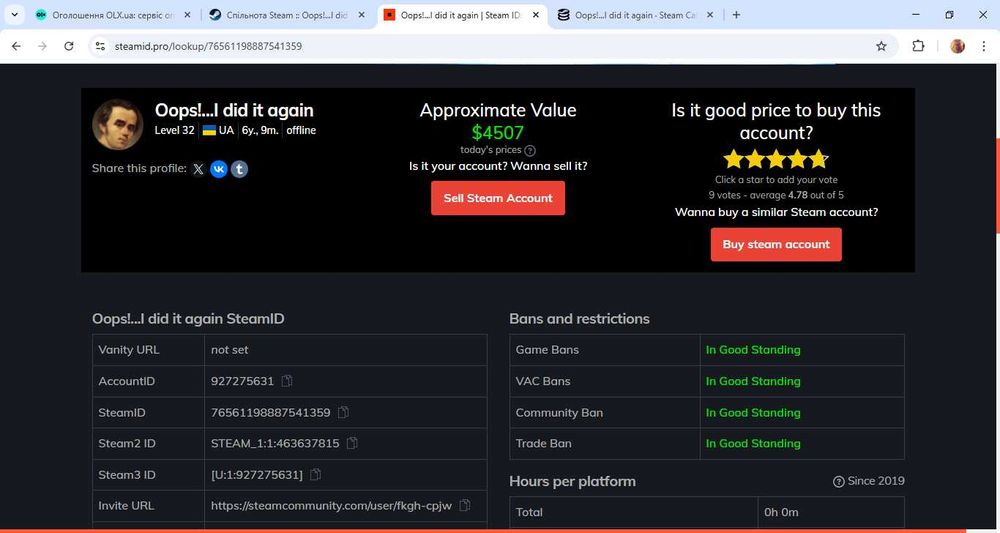Click the Total hours 0h 0m cell

click(x=831, y=512)
